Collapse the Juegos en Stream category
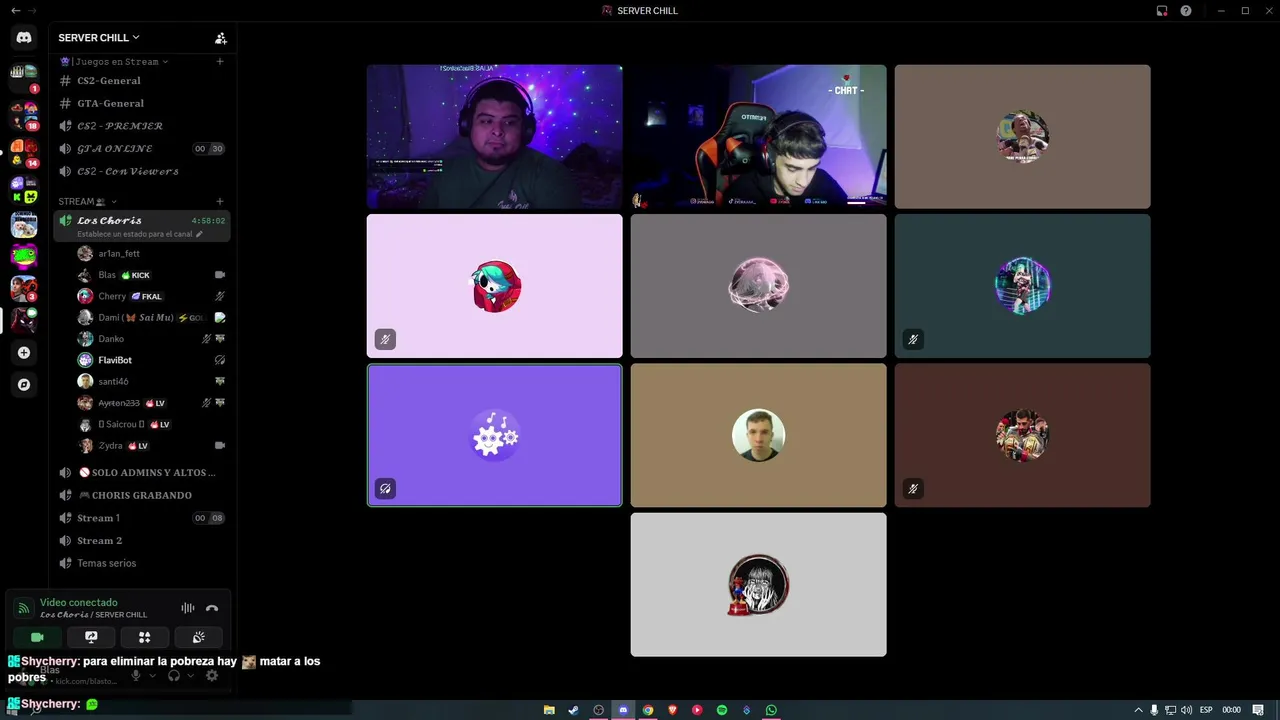This screenshot has height=720, width=1280. tap(115, 62)
